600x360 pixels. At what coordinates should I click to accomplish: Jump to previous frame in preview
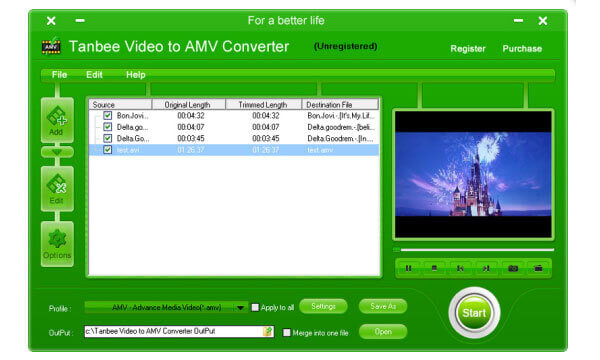click(x=460, y=268)
